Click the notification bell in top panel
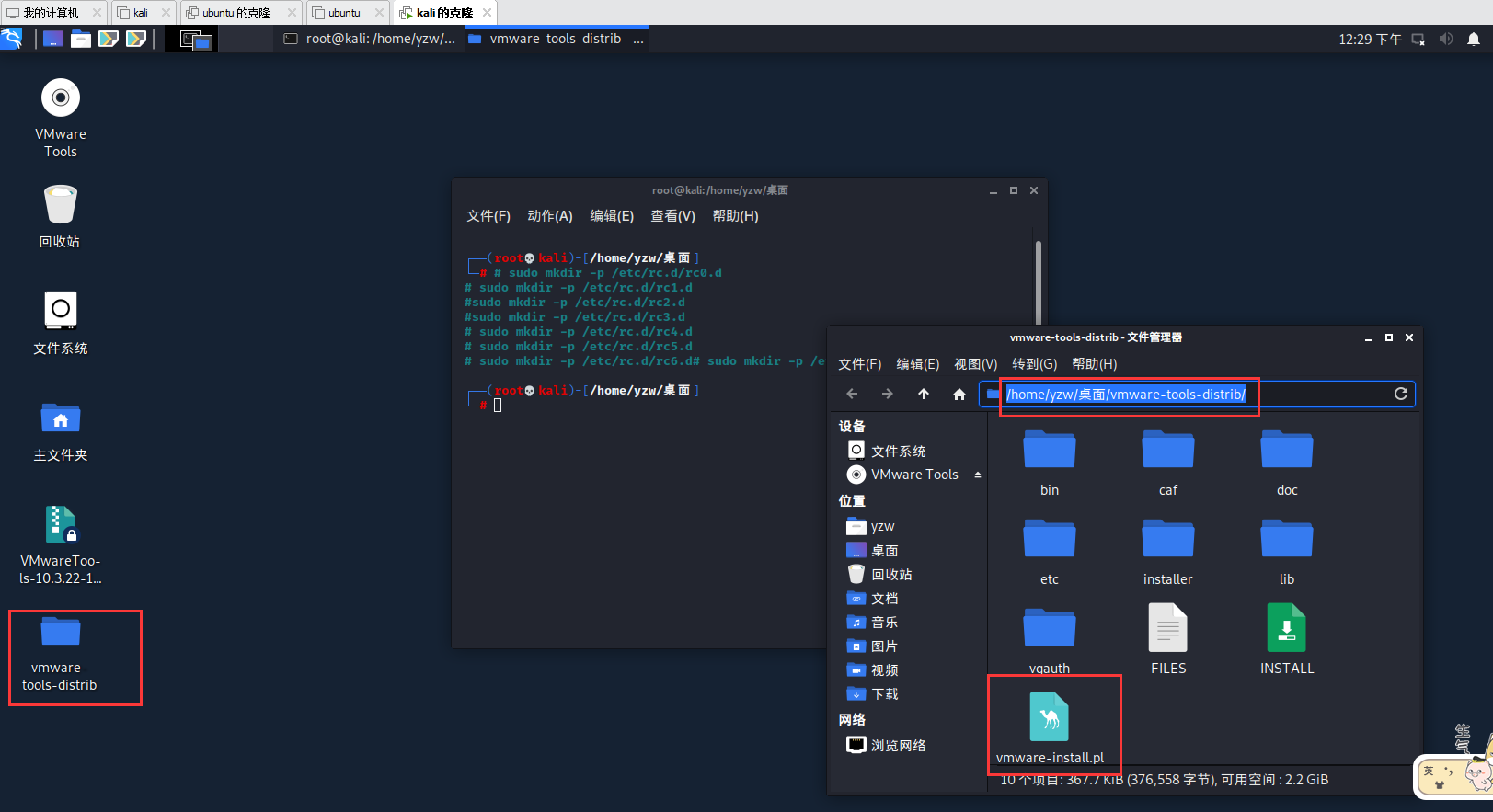The image size is (1493, 812). 1473,39
